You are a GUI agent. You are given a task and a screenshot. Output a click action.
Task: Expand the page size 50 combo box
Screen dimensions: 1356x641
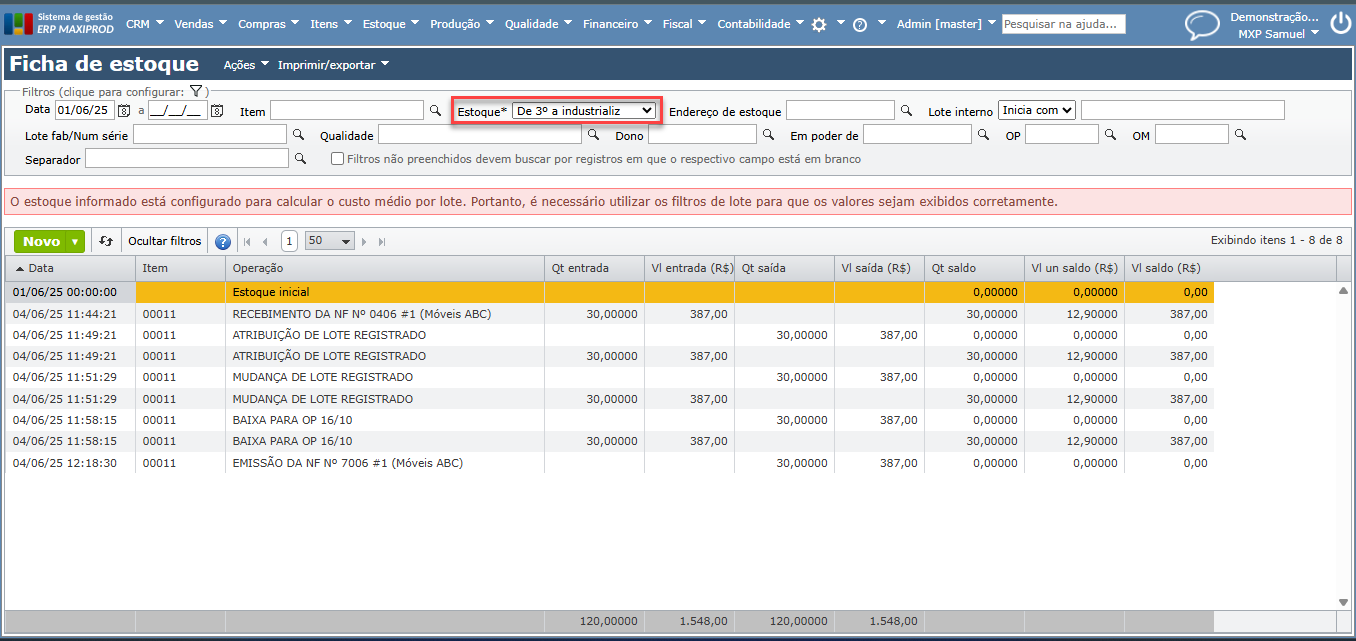tap(346, 241)
